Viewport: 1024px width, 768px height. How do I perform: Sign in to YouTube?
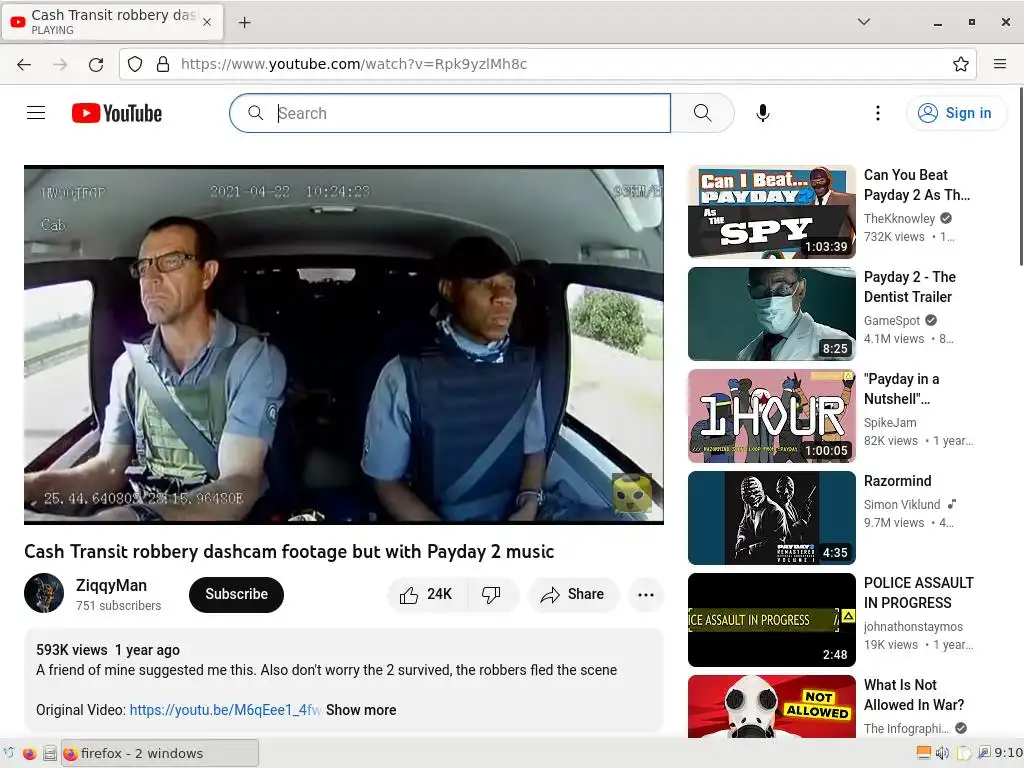click(x=955, y=113)
